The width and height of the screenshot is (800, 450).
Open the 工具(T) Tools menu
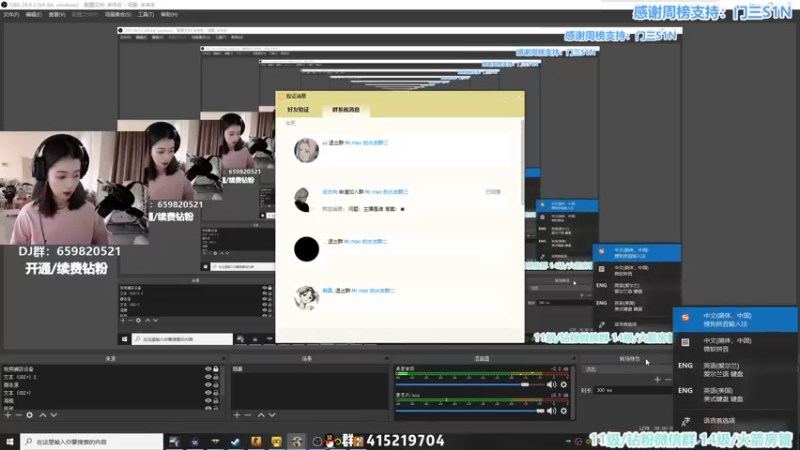(145, 15)
